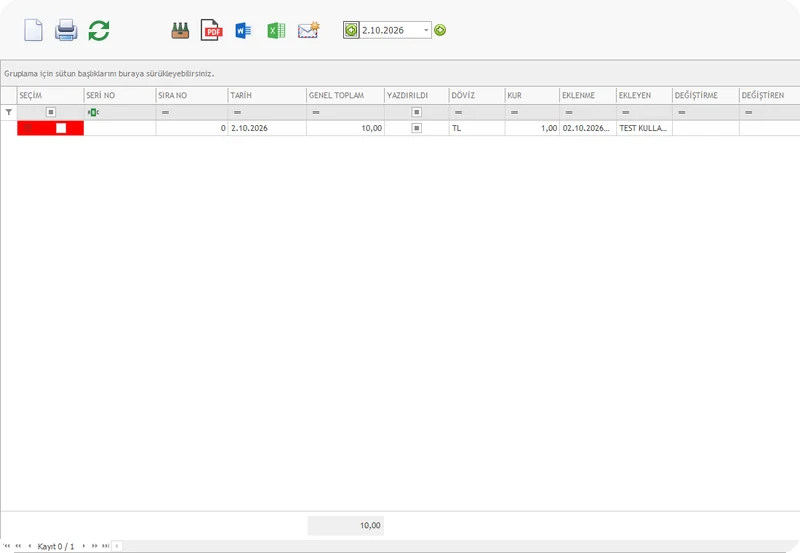Image resolution: width=800 pixels, height=553 pixels.
Task: Toggle the SEÇİM checkbox in the red cell
Action: (61, 128)
